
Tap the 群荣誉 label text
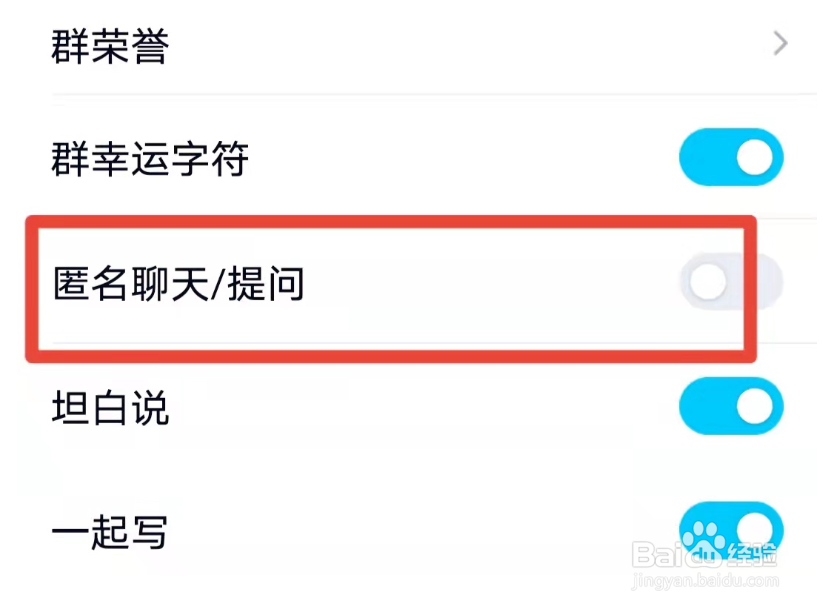[x=110, y=46]
